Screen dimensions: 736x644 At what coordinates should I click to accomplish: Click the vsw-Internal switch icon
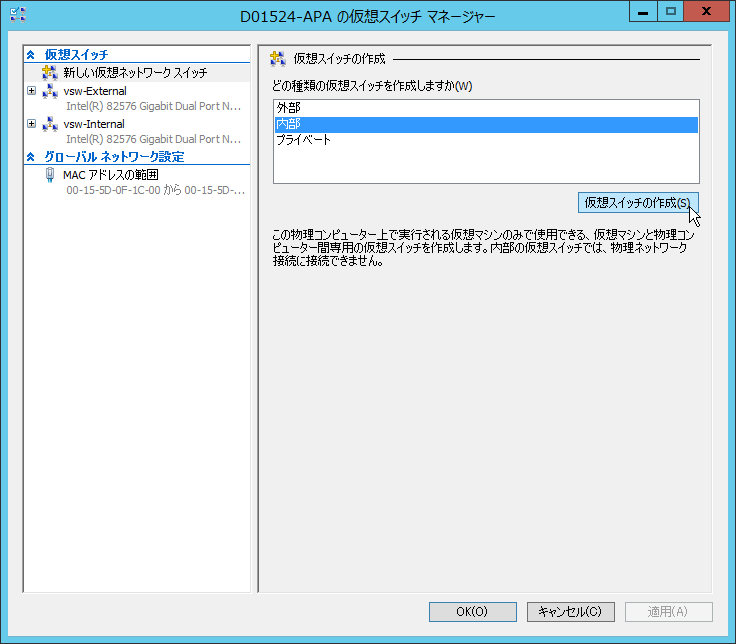point(50,124)
